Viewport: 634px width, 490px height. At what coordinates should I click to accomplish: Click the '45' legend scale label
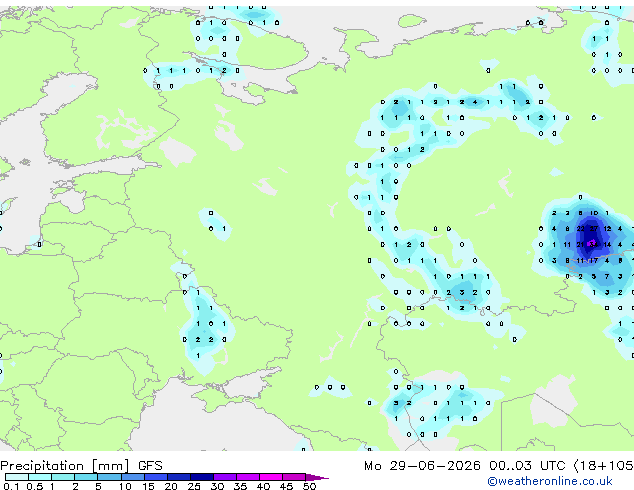[286, 486]
